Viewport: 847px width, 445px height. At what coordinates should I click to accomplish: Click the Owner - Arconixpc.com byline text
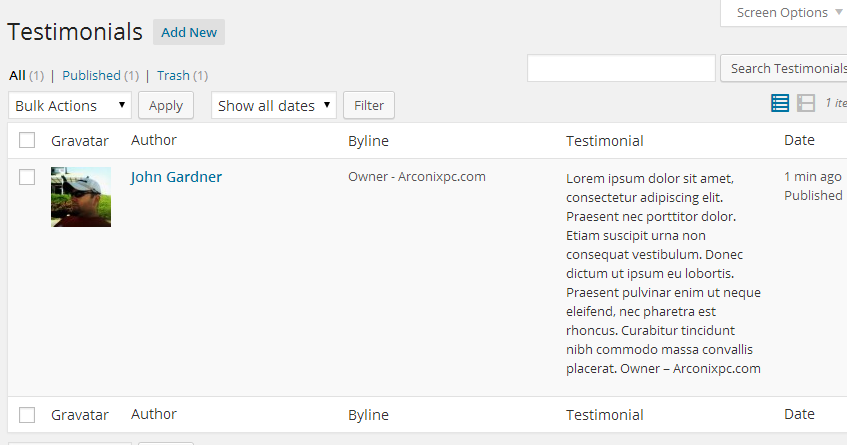(x=417, y=177)
